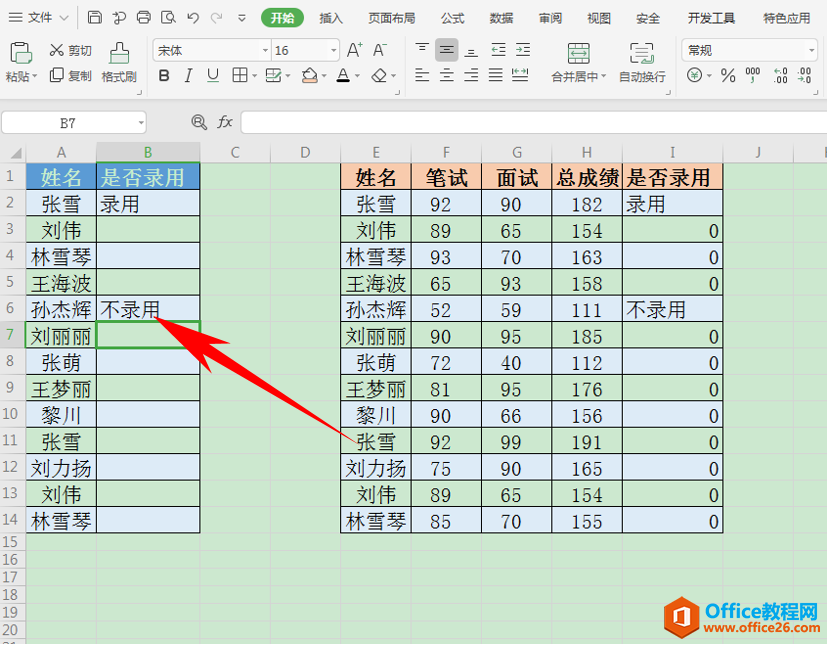827x645 pixels.
Task: Open the font size dropdown 16
Action: coord(333,51)
